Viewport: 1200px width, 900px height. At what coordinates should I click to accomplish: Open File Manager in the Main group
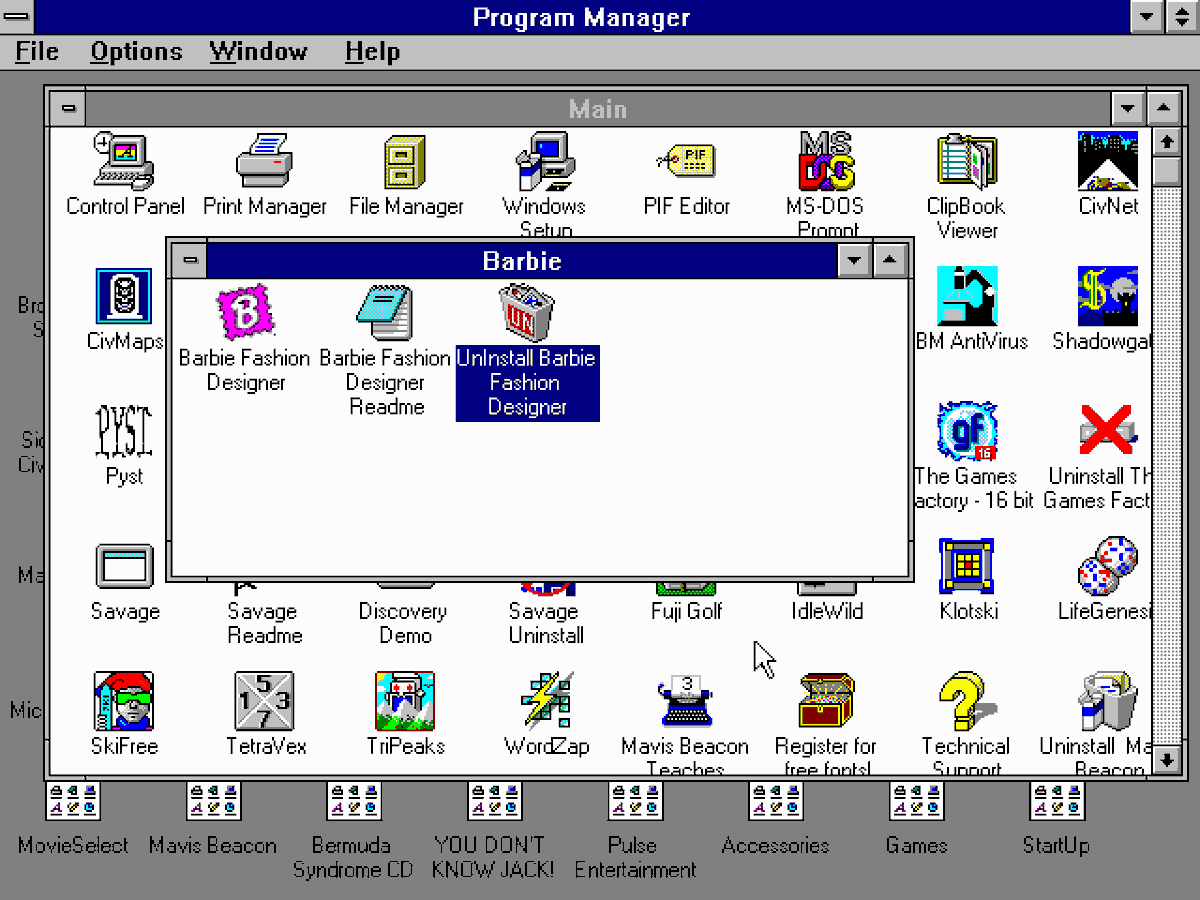406,161
